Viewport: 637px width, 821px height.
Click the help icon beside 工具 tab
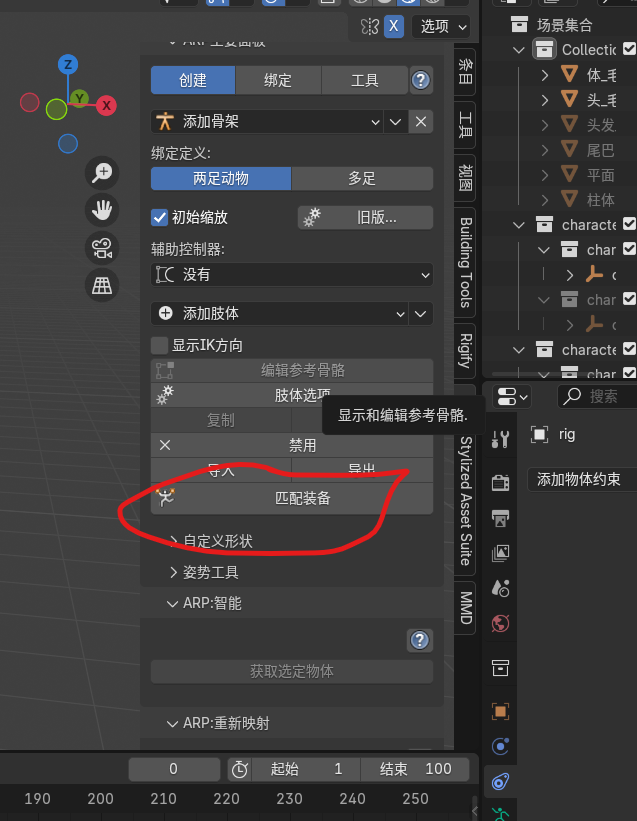coord(420,80)
